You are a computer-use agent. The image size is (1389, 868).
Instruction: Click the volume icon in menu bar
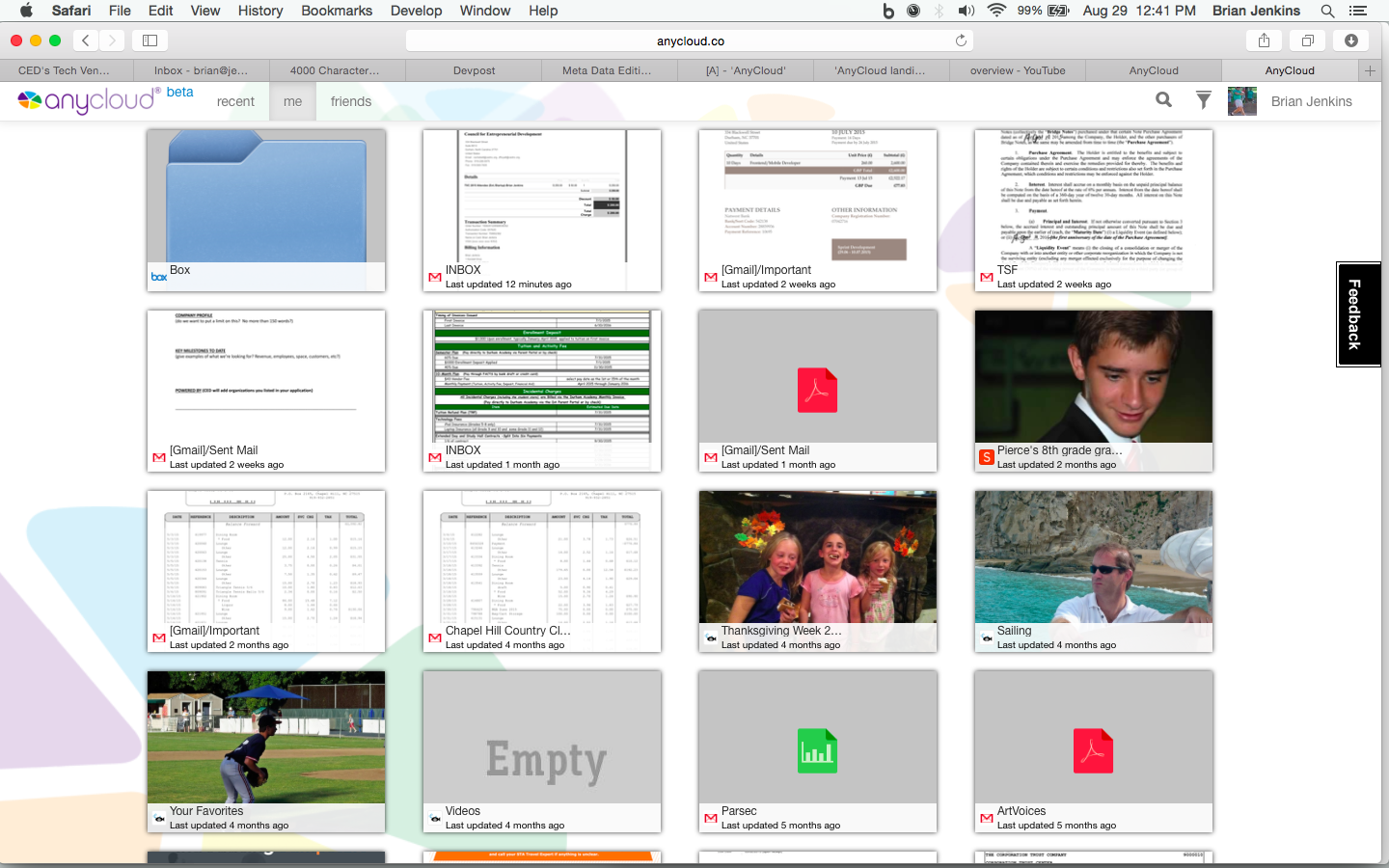coord(966,11)
